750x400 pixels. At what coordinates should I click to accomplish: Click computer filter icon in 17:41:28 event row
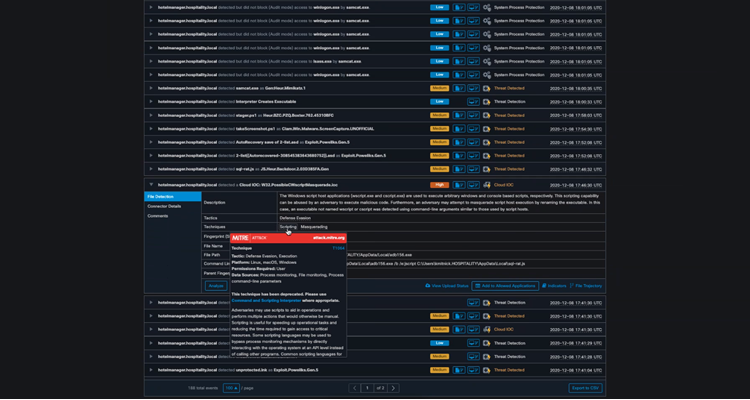474,356
